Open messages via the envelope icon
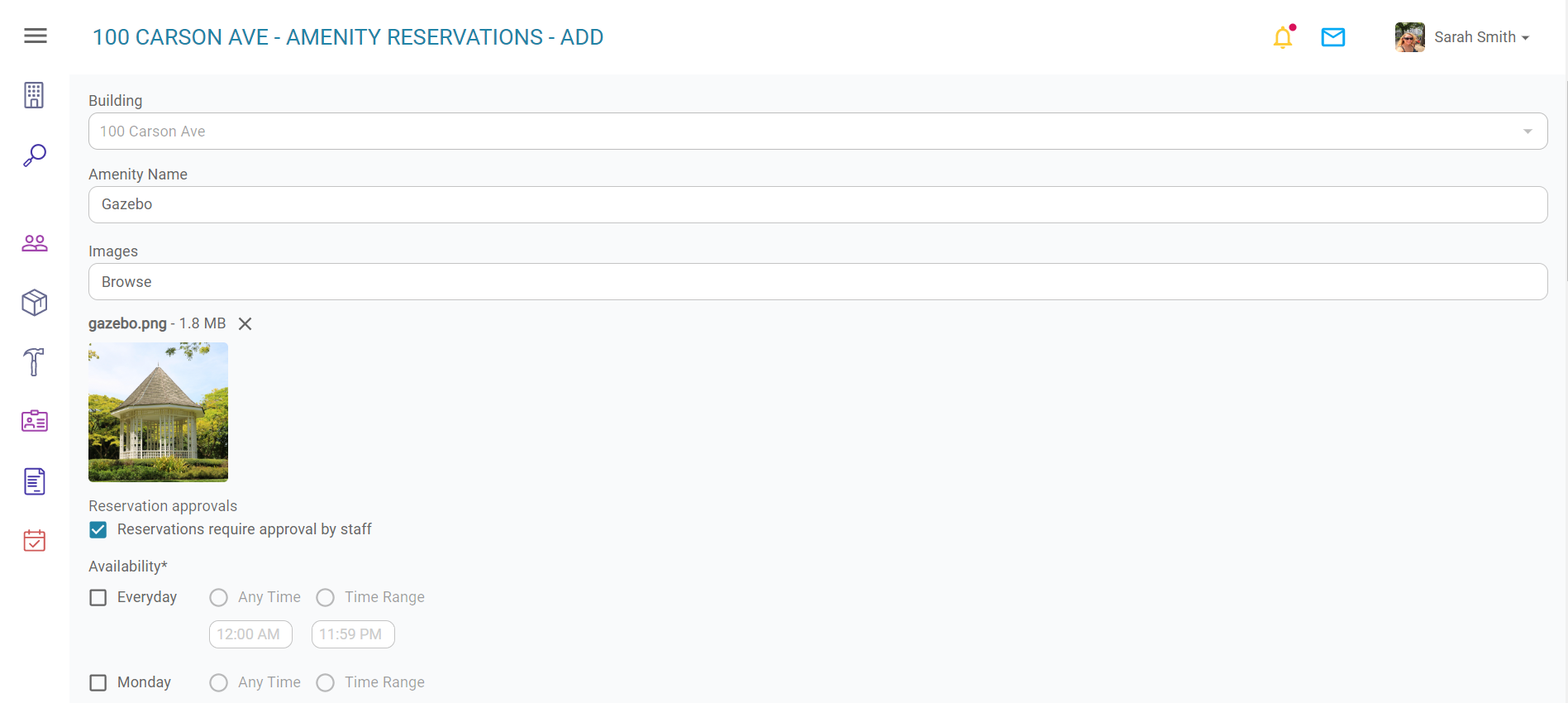Screen dimensions: 1568x703 click(1333, 37)
